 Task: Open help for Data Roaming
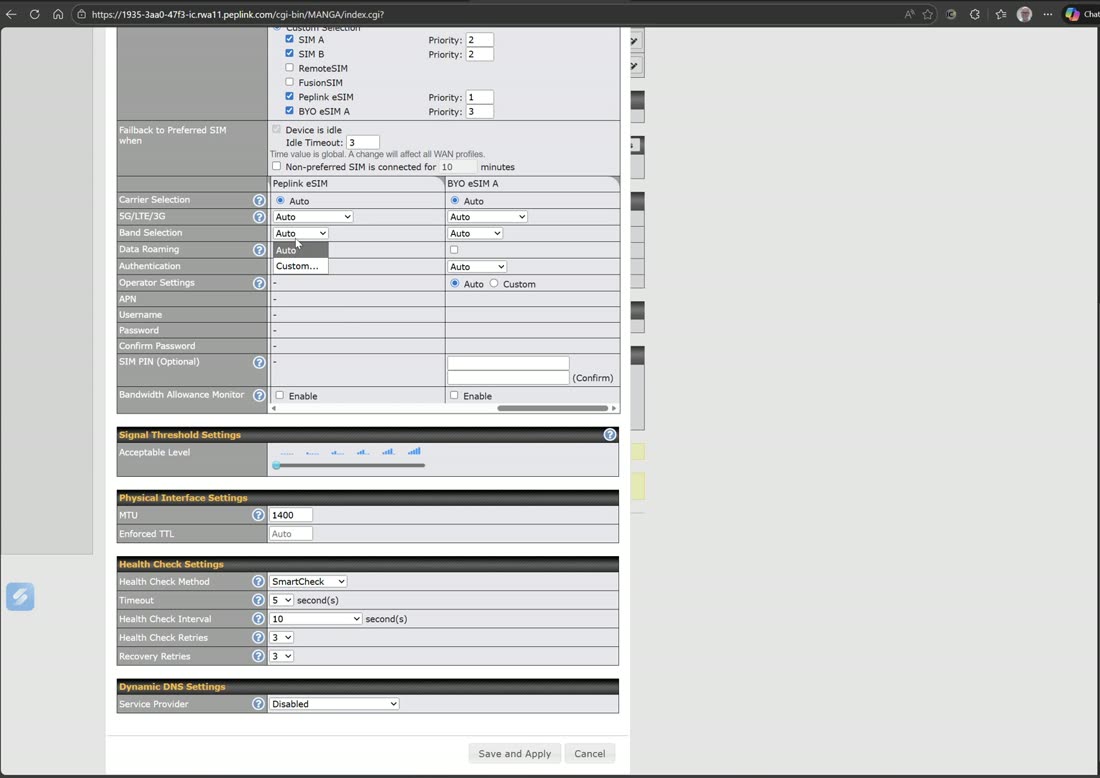click(259, 250)
